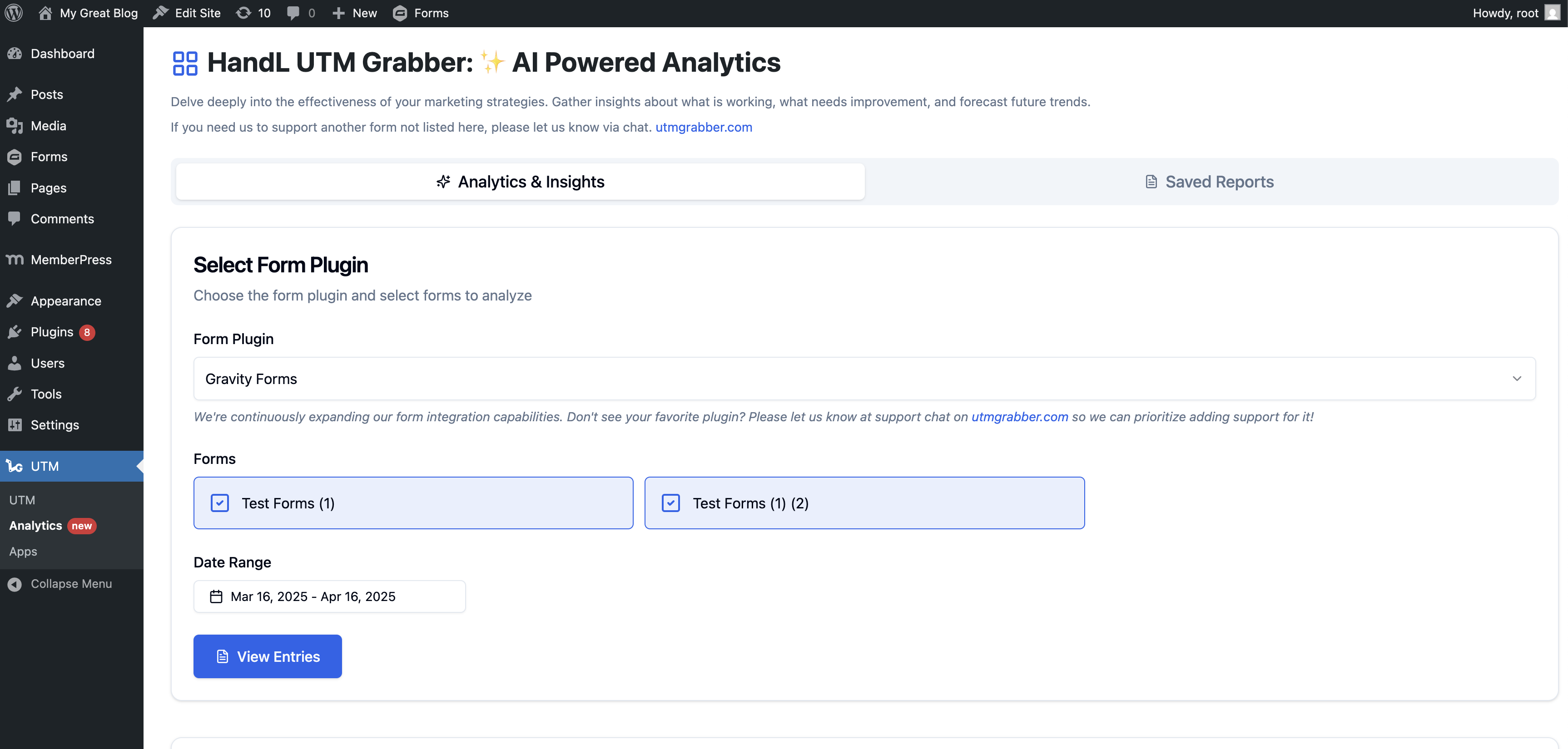Select the Analytics & Insights tab
Image resolution: width=1568 pixels, height=749 pixels.
pyautogui.click(x=521, y=181)
